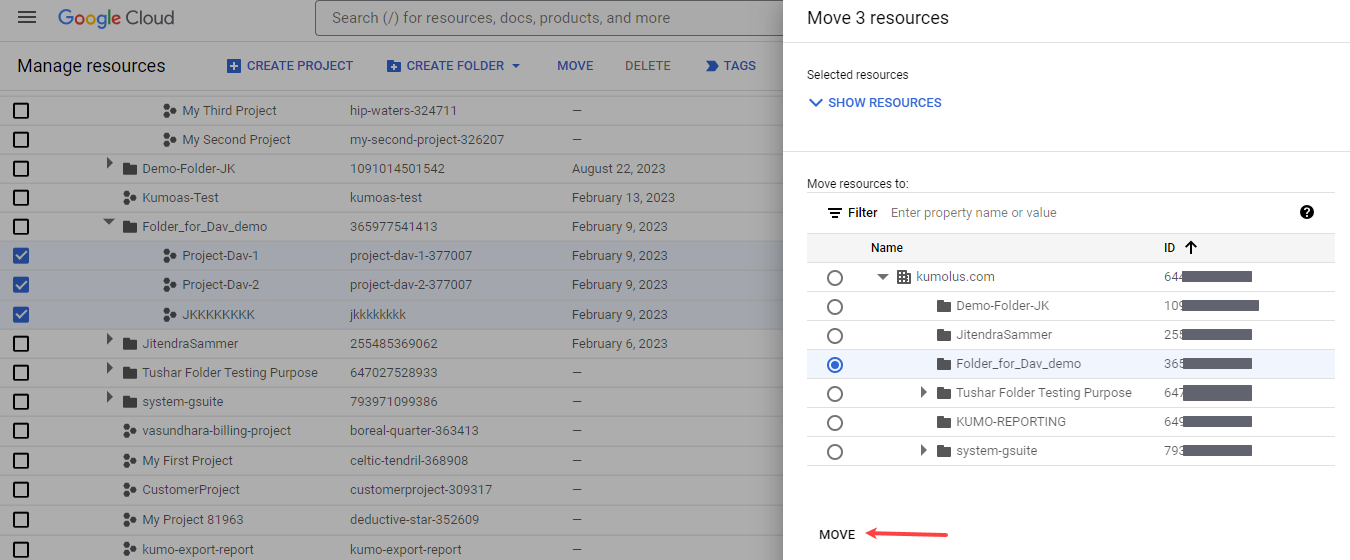Collapse the Folder_for_Dav_demo tree row
The width and height of the screenshot is (1350, 560).
109,225
